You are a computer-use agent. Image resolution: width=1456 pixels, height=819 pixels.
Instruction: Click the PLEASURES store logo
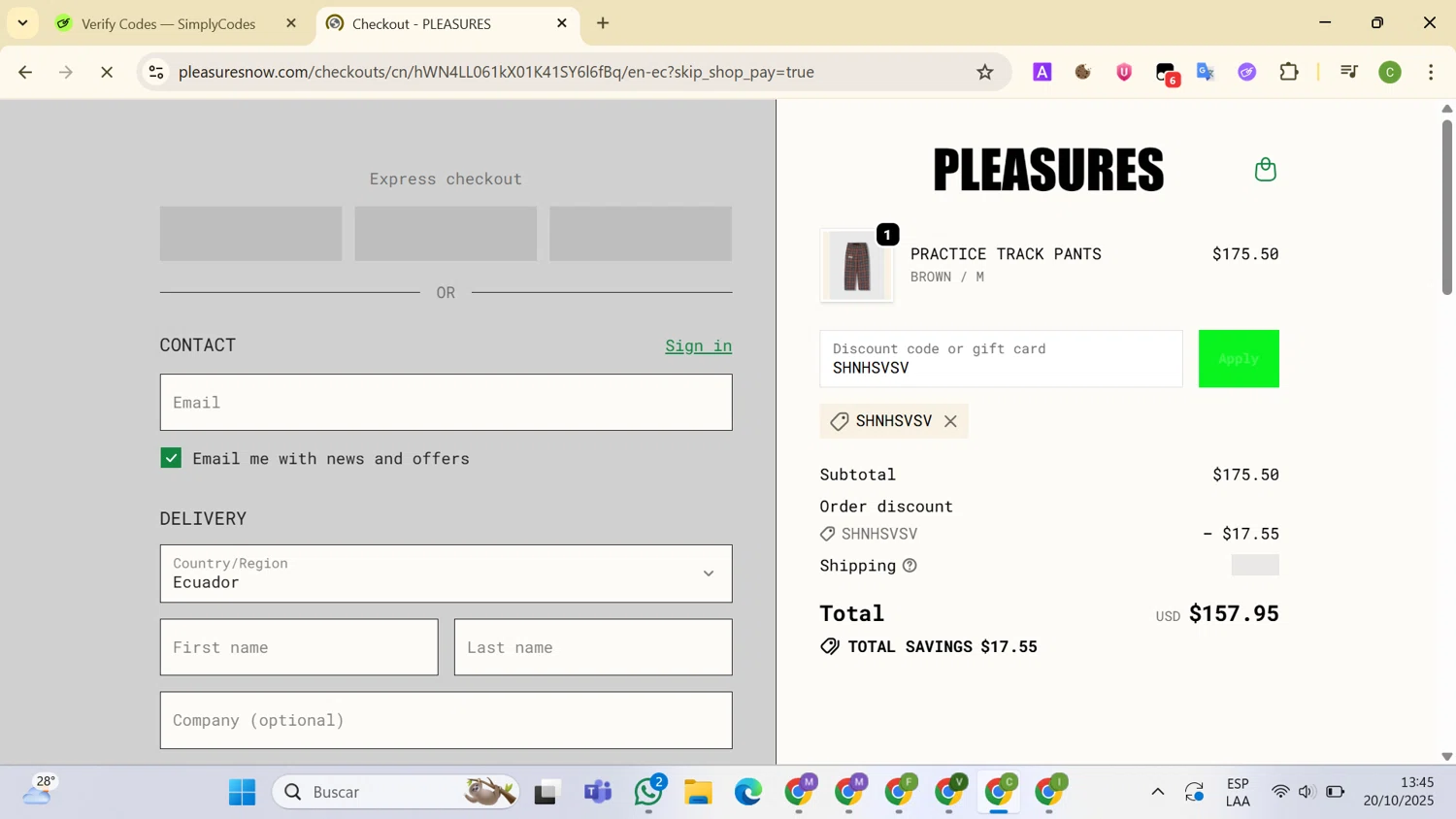[x=1048, y=170]
